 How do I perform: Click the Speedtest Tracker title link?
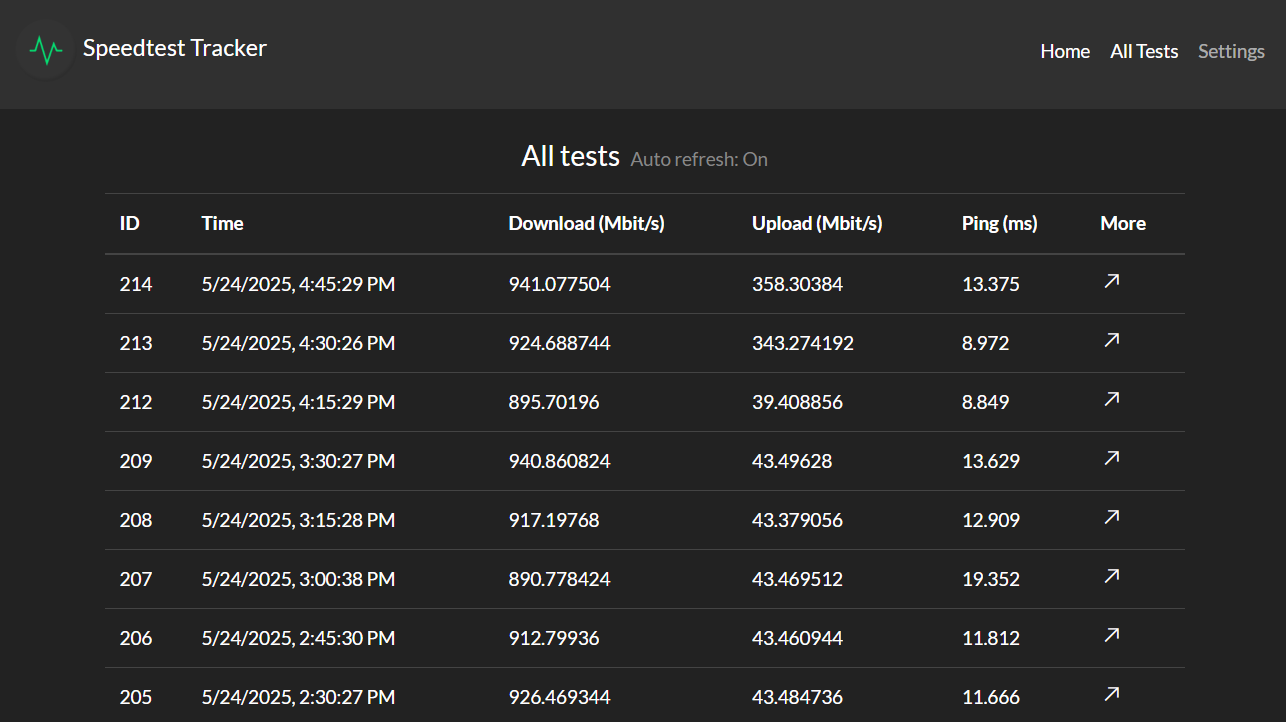tap(175, 48)
